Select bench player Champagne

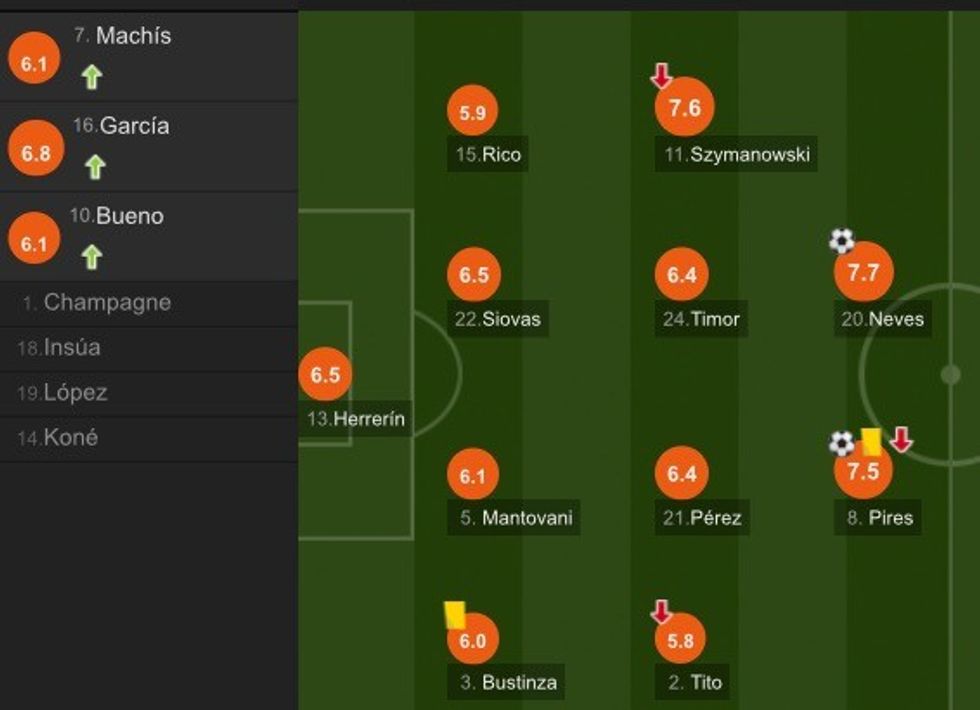[x=107, y=303]
